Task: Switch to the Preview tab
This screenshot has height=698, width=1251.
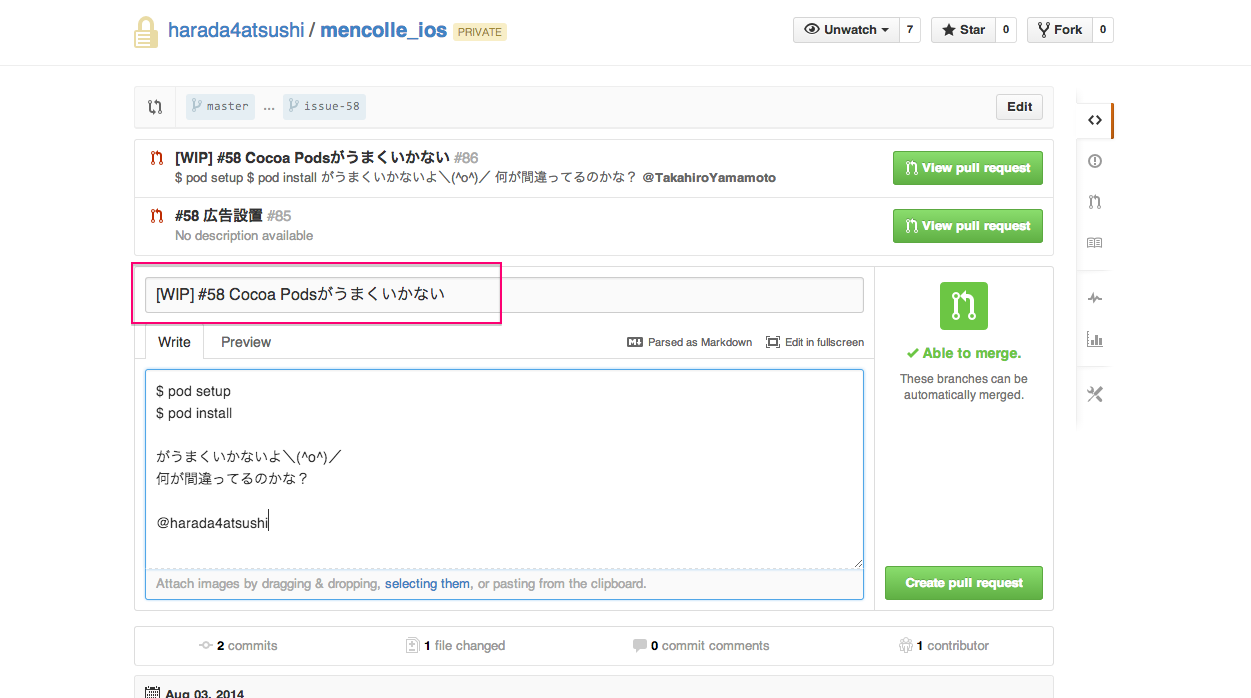Action: (x=245, y=342)
